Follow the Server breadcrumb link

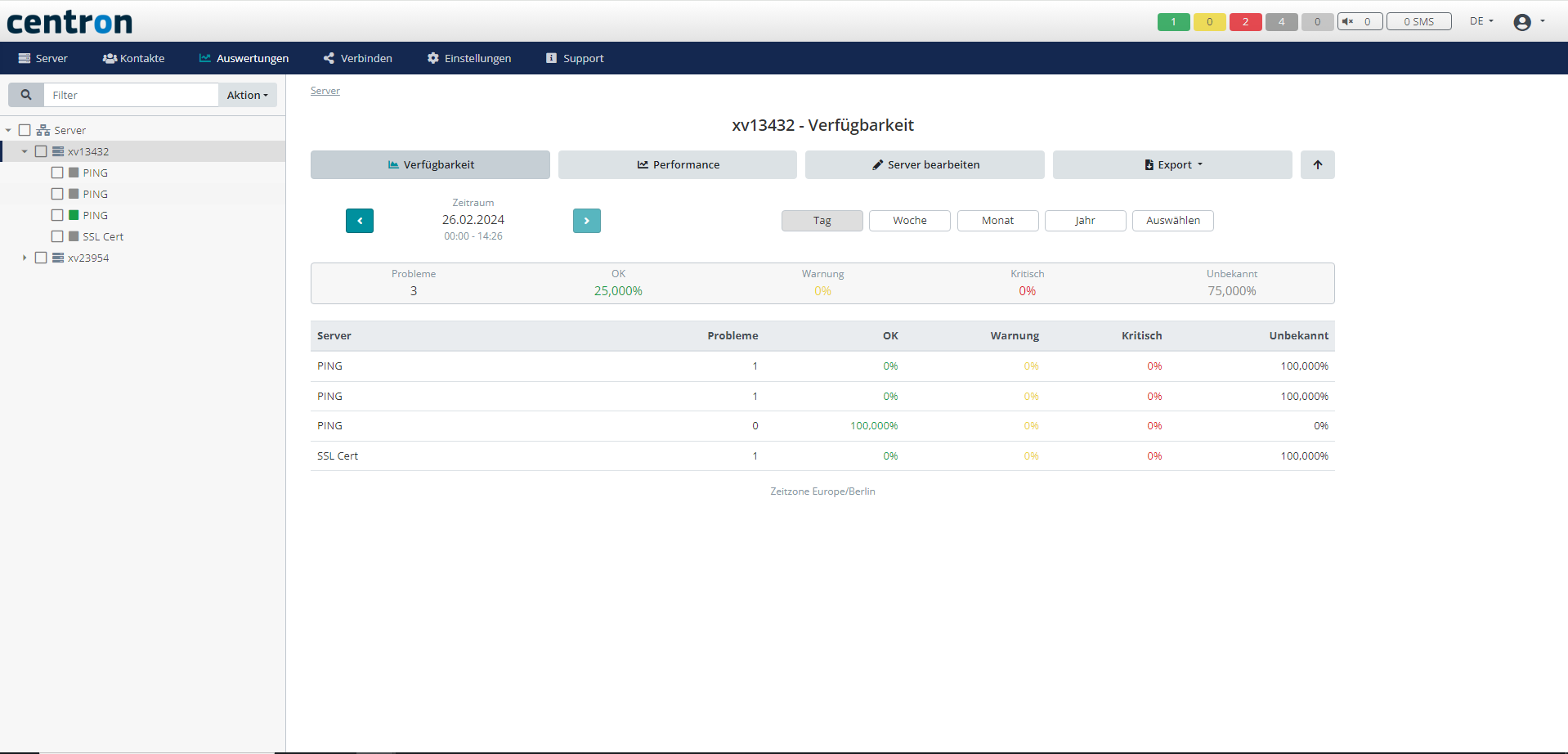[325, 90]
